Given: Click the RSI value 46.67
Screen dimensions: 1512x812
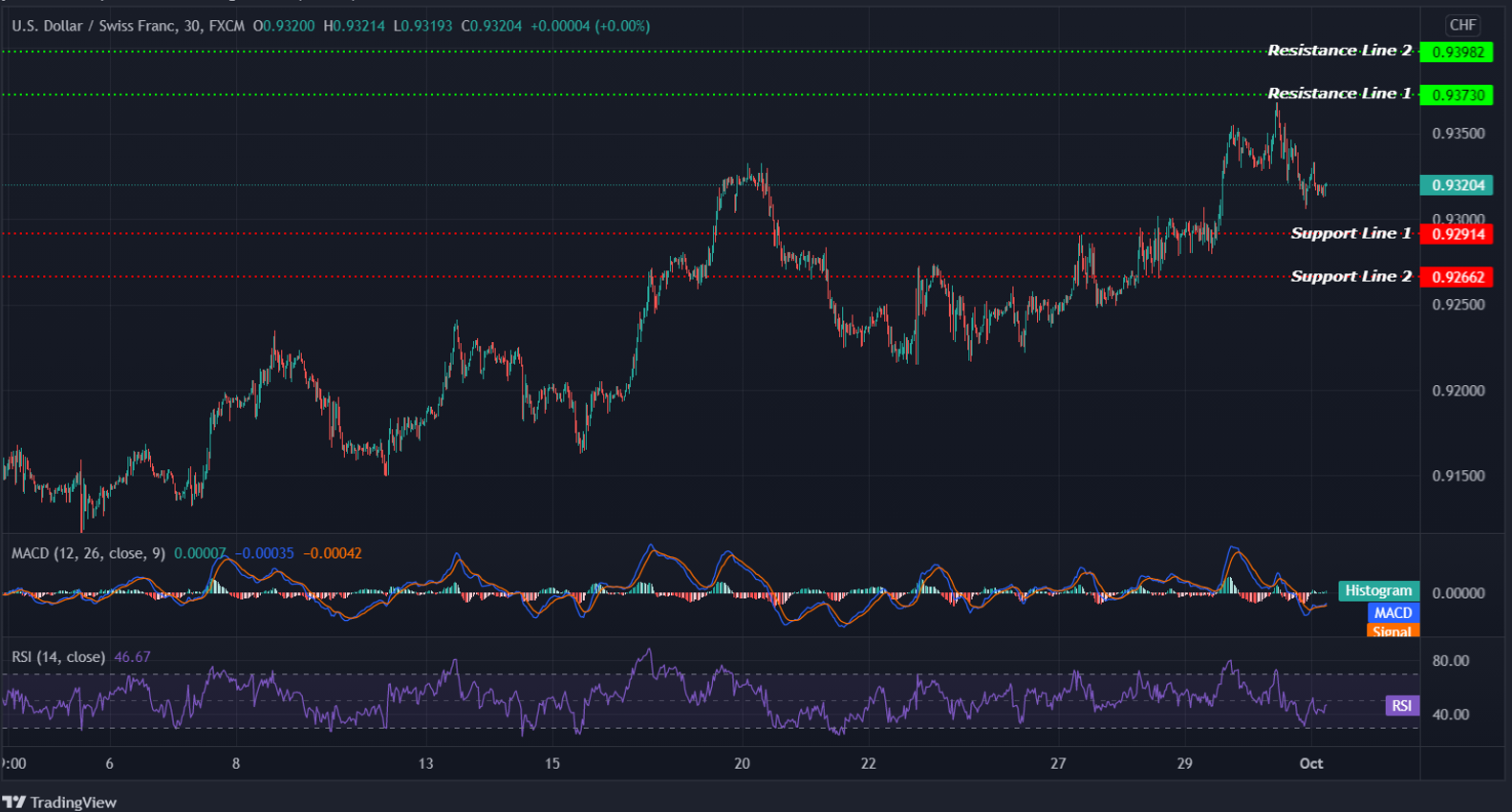Looking at the screenshot, I should (x=132, y=657).
